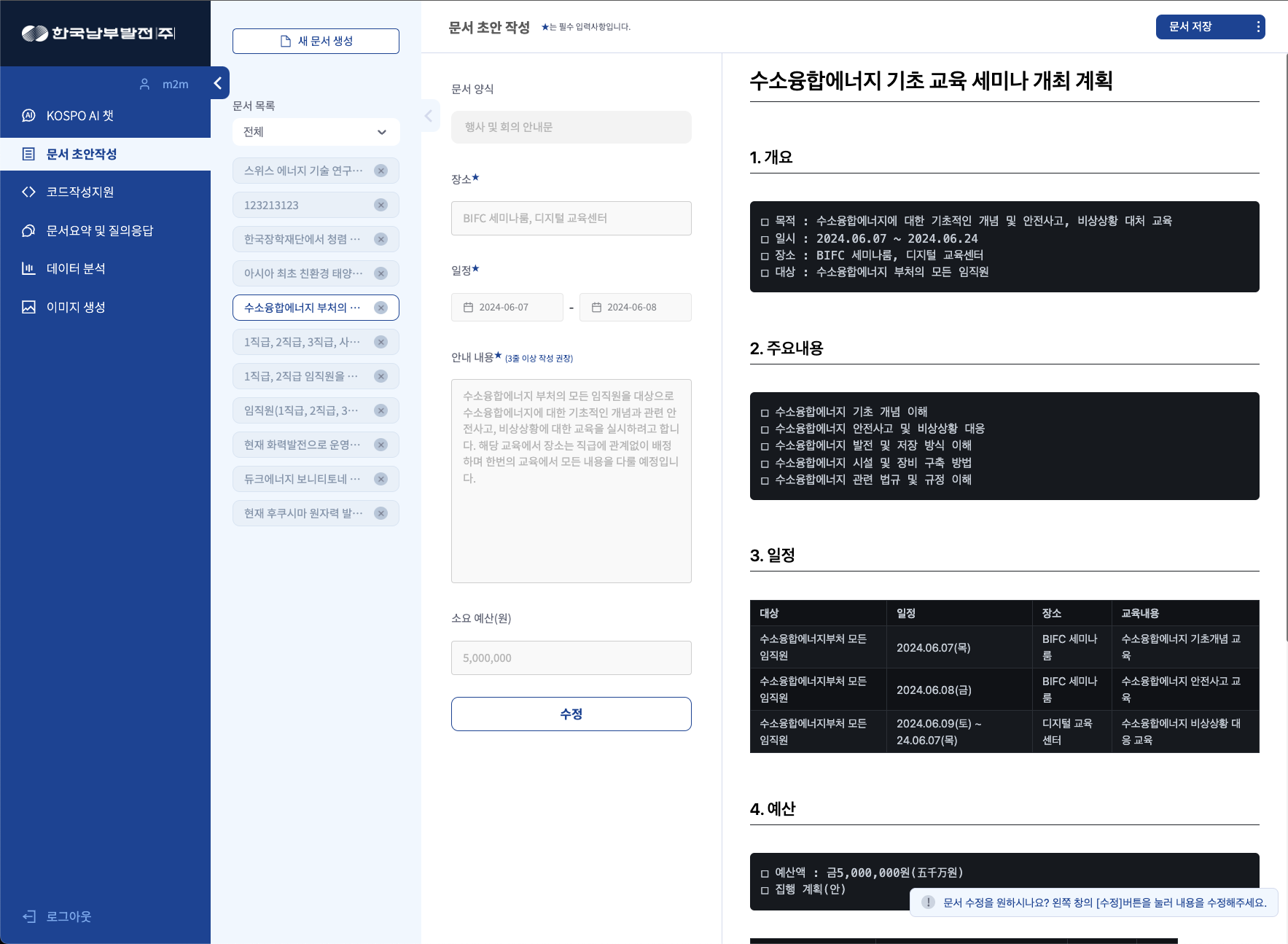
Task: Go to 문서요약 및 질의응답
Action: pos(105,230)
